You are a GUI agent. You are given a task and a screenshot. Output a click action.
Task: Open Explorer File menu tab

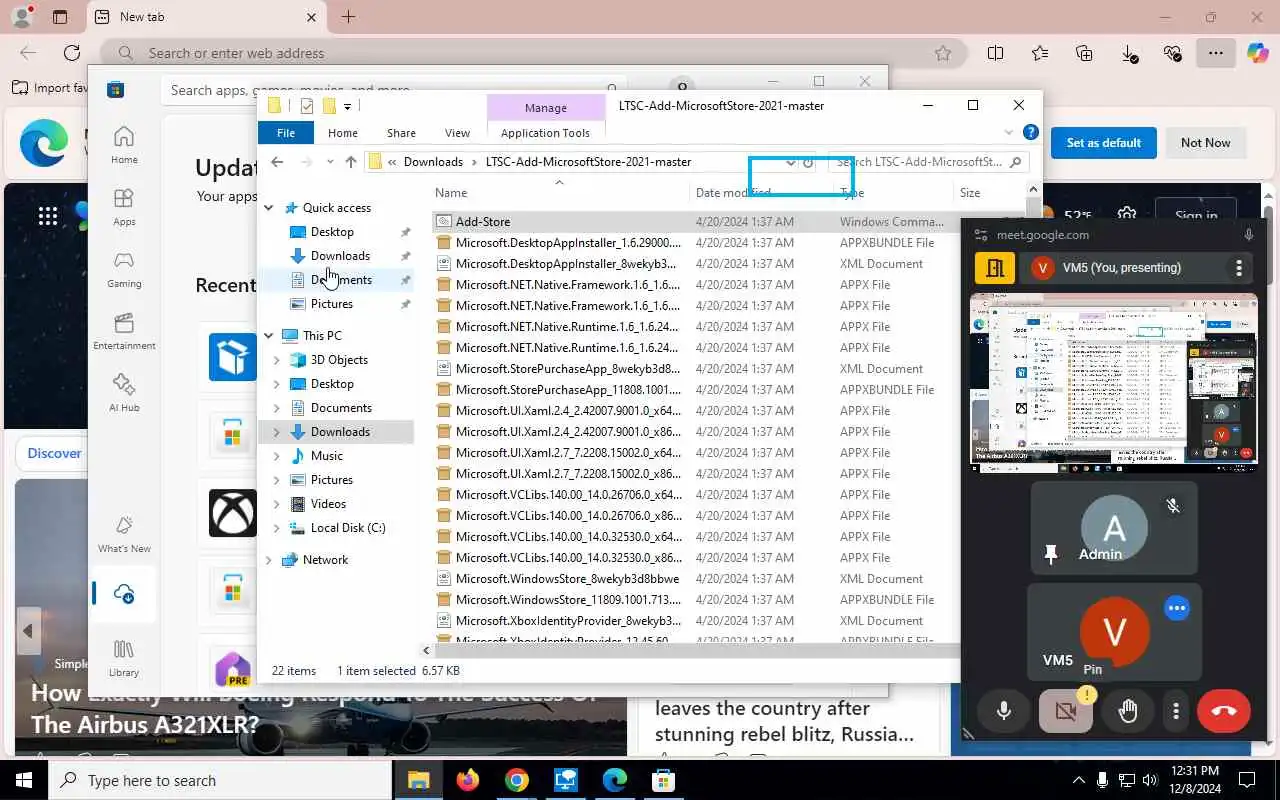click(286, 132)
